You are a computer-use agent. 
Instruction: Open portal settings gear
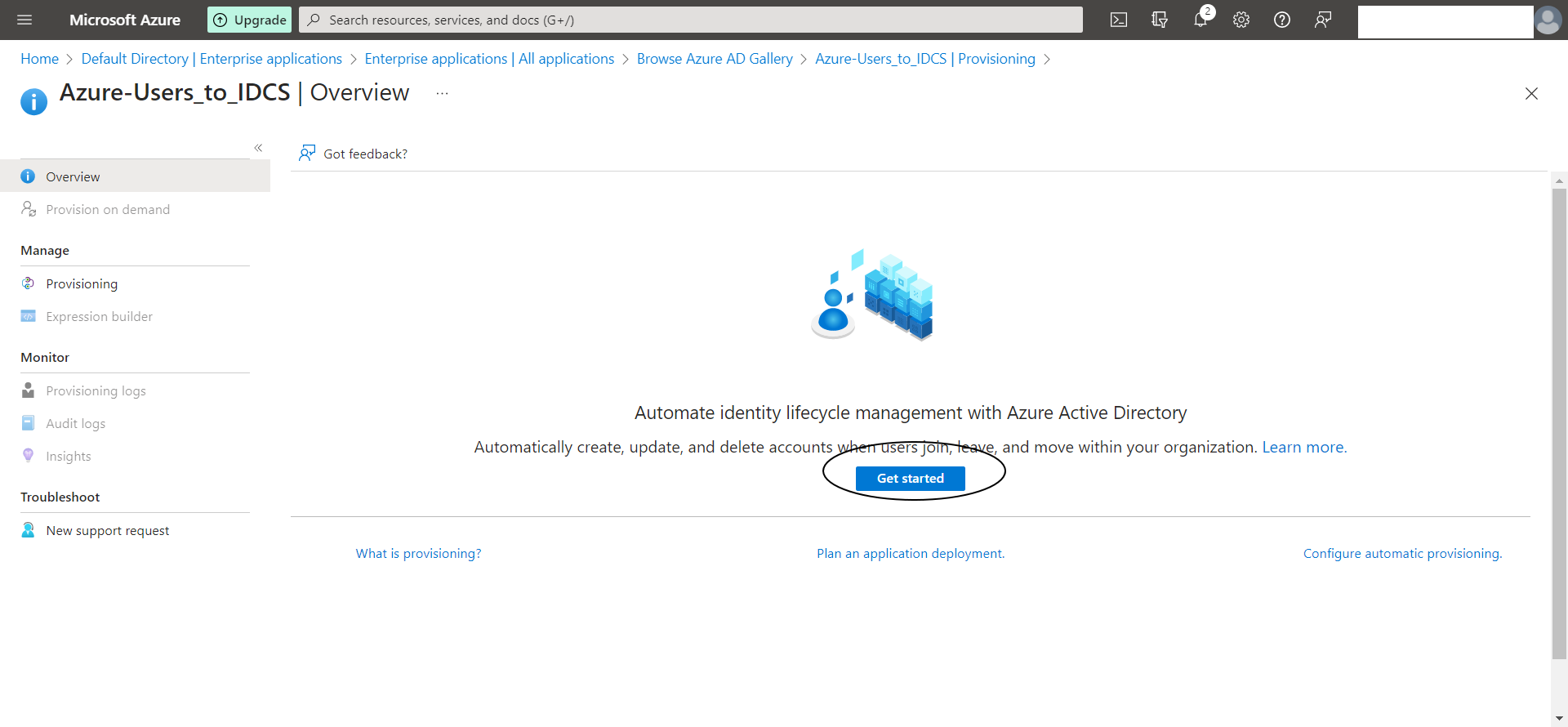(x=1241, y=20)
